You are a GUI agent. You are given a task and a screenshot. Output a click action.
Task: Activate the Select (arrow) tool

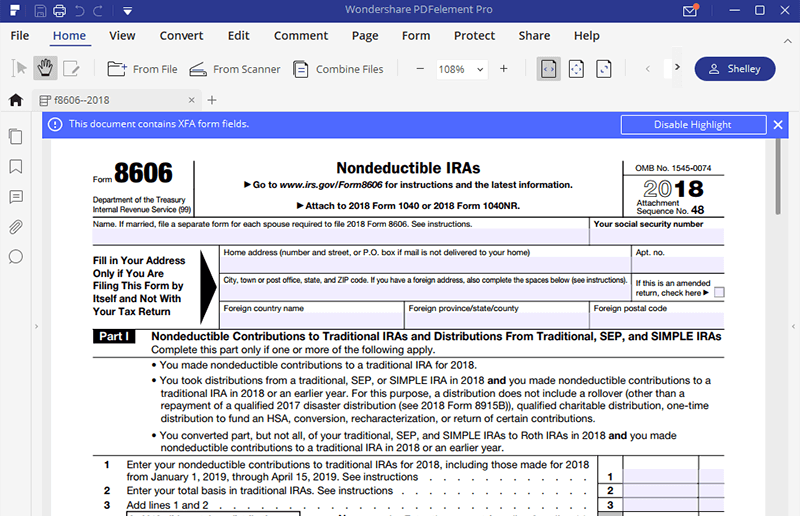pos(18,69)
